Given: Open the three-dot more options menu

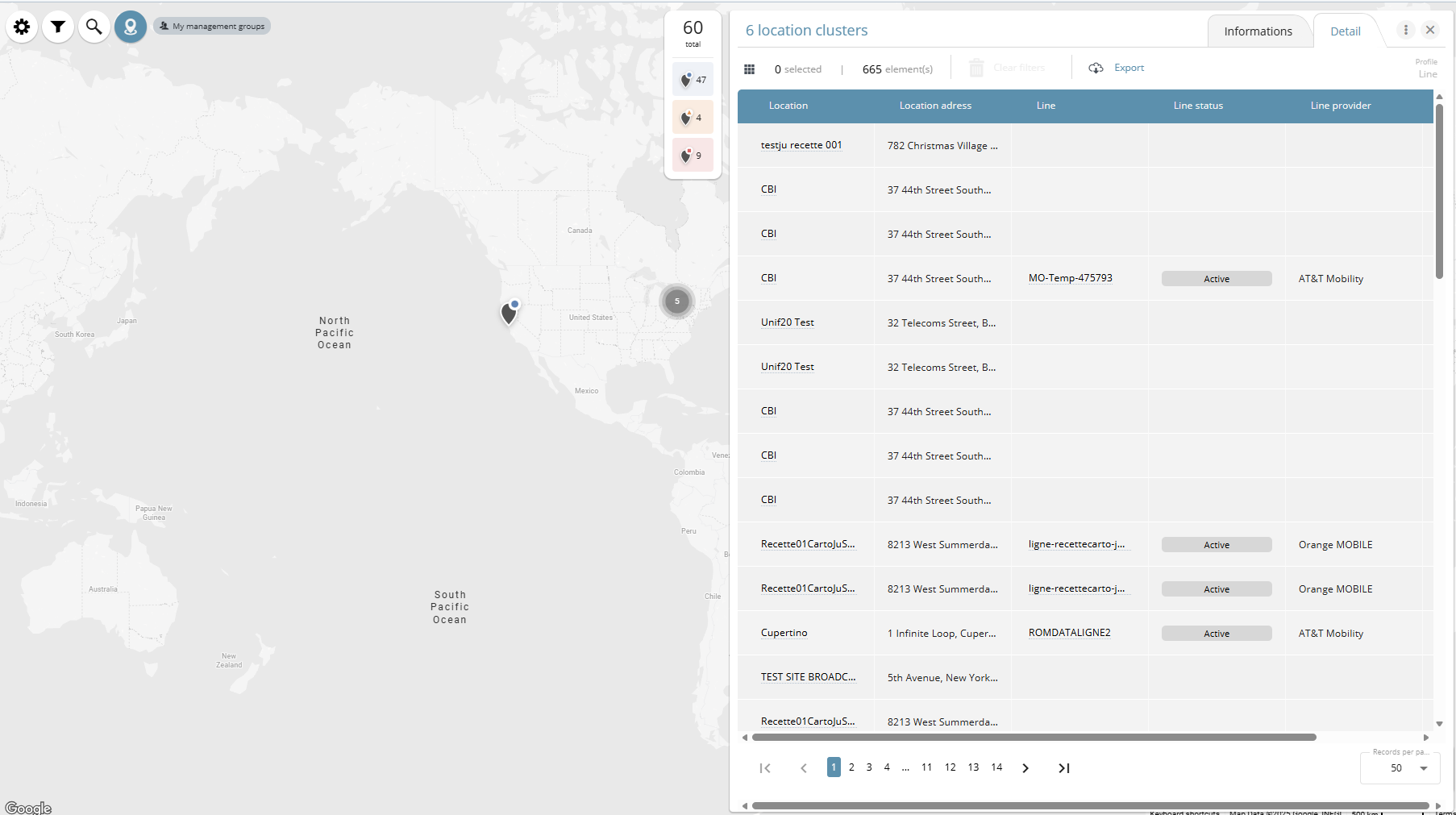Looking at the screenshot, I should coord(1406,30).
